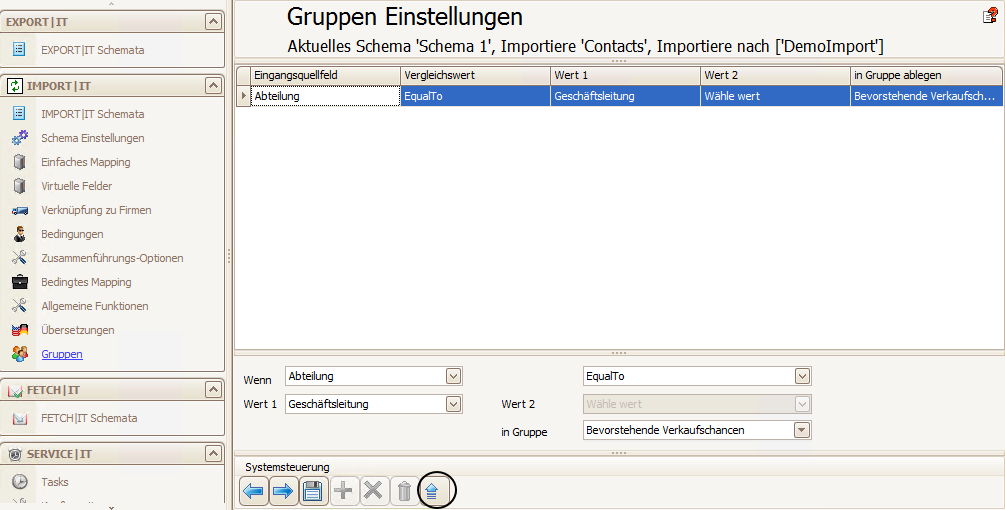The width and height of the screenshot is (1005, 510).
Task: Select the Bevorstehende Verkaufsch... grid cell
Action: tap(926, 96)
